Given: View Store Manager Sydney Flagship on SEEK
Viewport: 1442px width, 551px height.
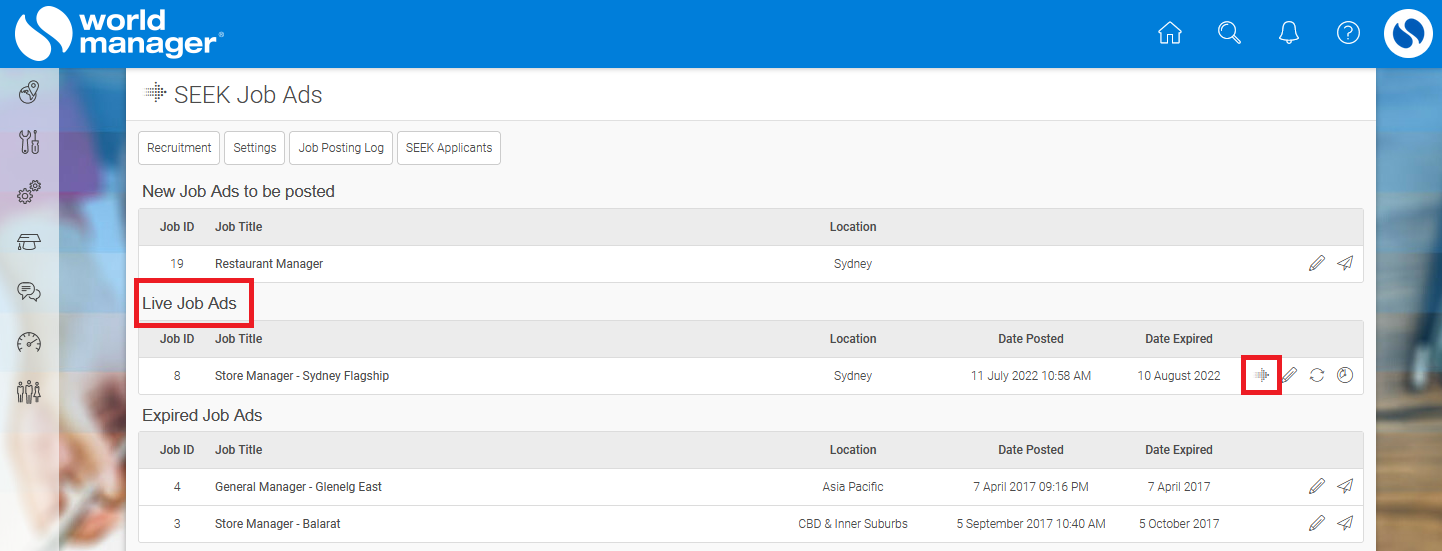Looking at the screenshot, I should [x=1262, y=375].
